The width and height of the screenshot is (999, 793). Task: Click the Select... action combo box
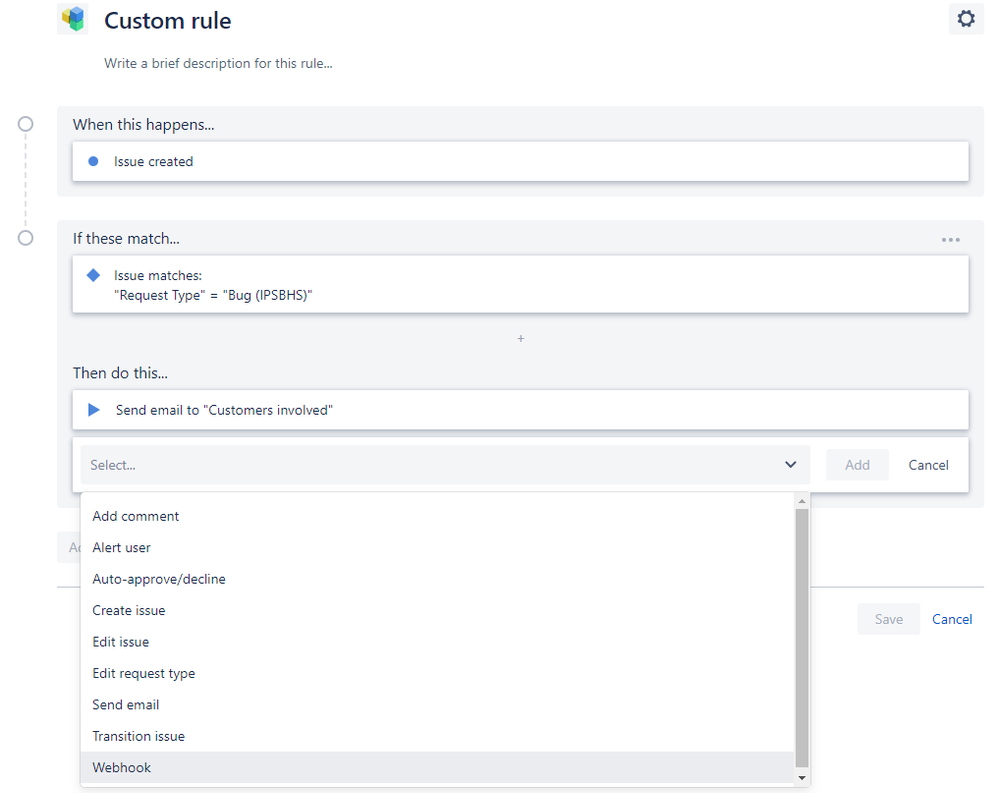(x=445, y=464)
